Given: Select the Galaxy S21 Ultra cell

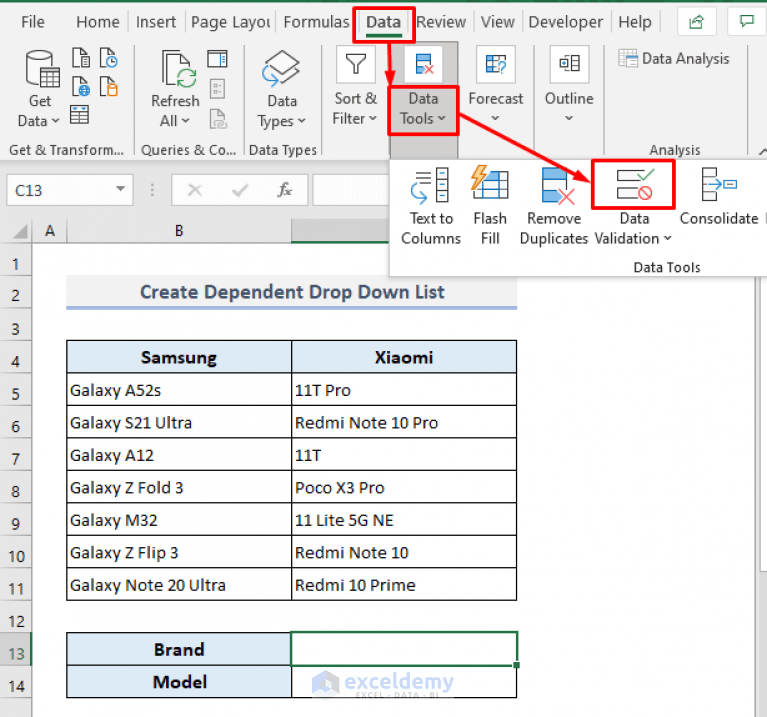Looking at the screenshot, I should (179, 423).
